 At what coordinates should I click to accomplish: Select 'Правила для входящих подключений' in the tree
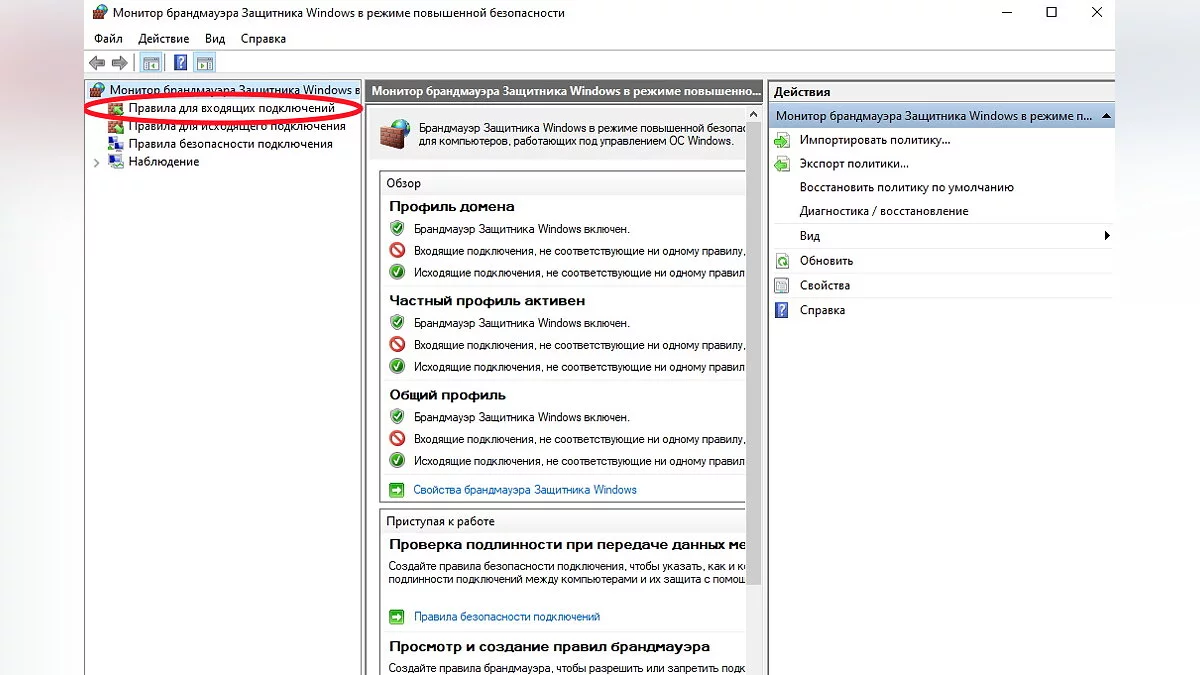pyautogui.click(x=231, y=108)
